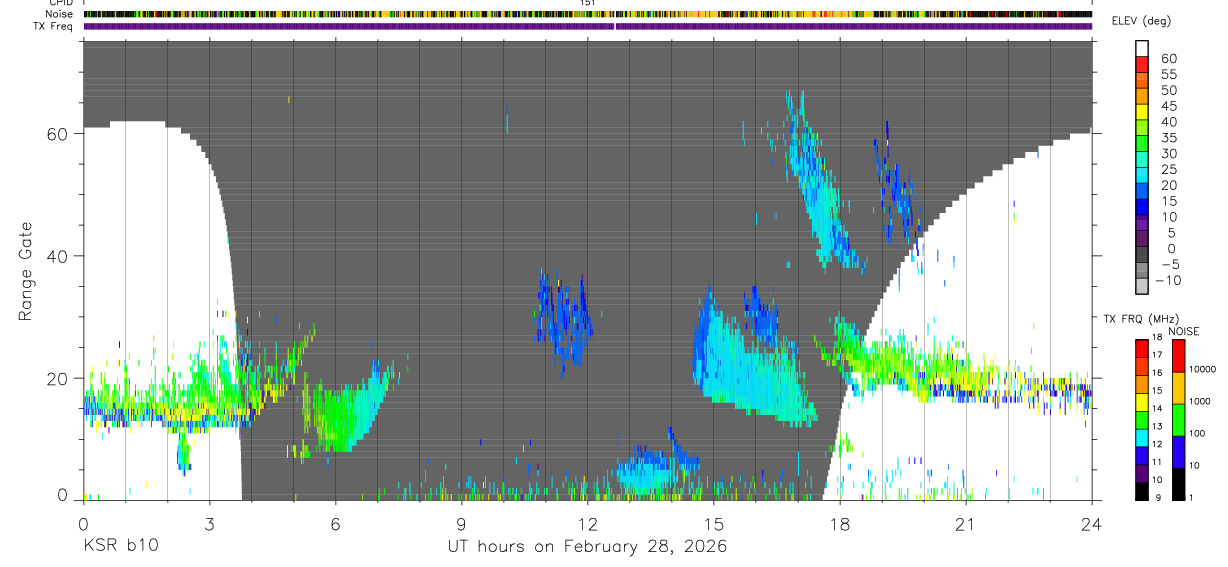Click elevation scale label "45"

[x=1168, y=106]
